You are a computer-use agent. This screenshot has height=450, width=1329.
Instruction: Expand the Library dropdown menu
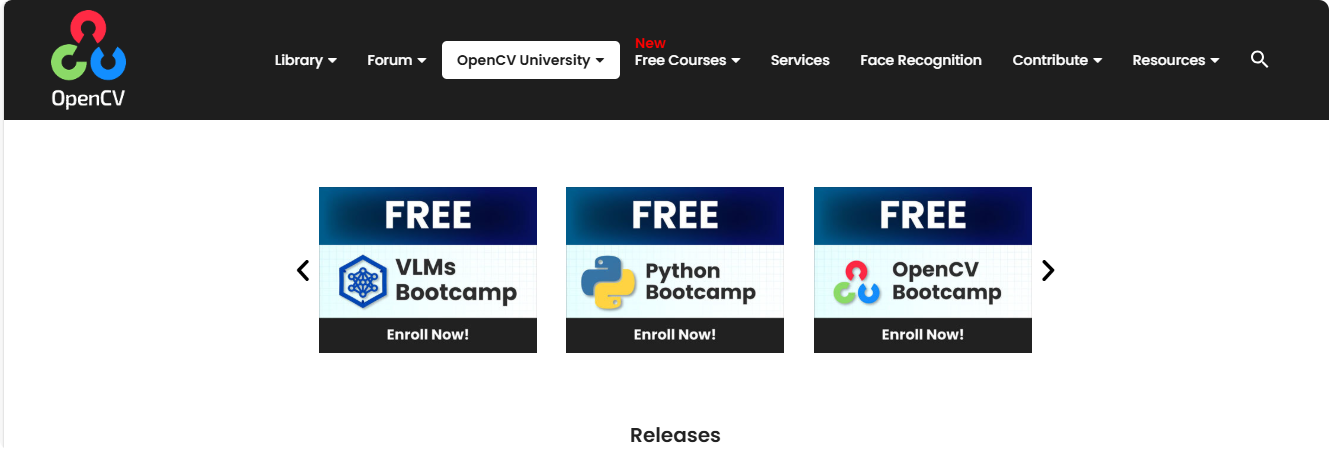tap(305, 60)
